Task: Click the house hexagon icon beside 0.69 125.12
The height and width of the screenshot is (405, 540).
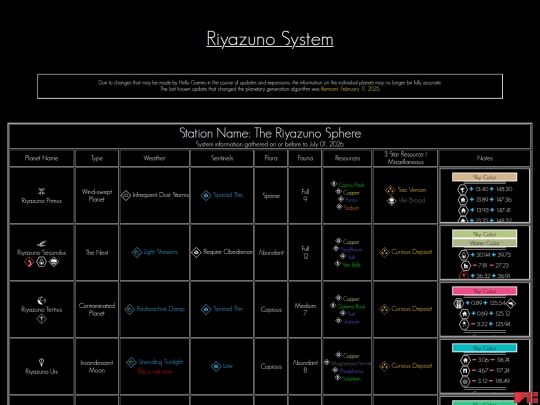Action: (465, 314)
